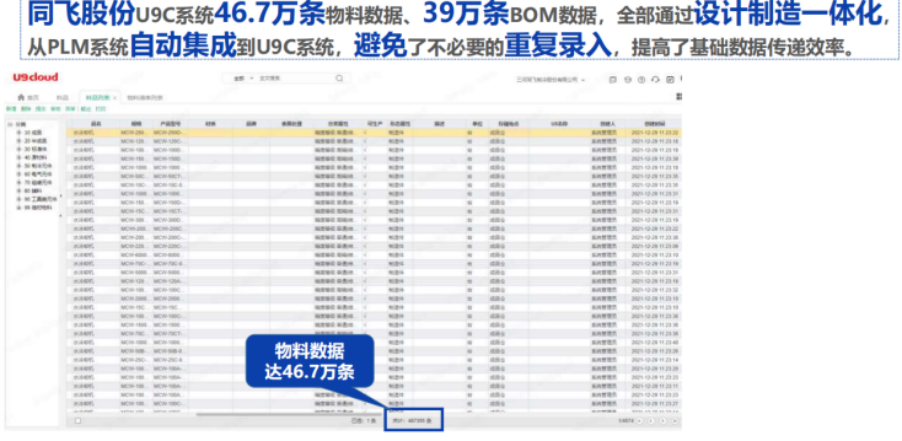This screenshot has width=902, height=441.
Task: Tick the select-all checkbox in footer bar
Action: click(x=78, y=421)
